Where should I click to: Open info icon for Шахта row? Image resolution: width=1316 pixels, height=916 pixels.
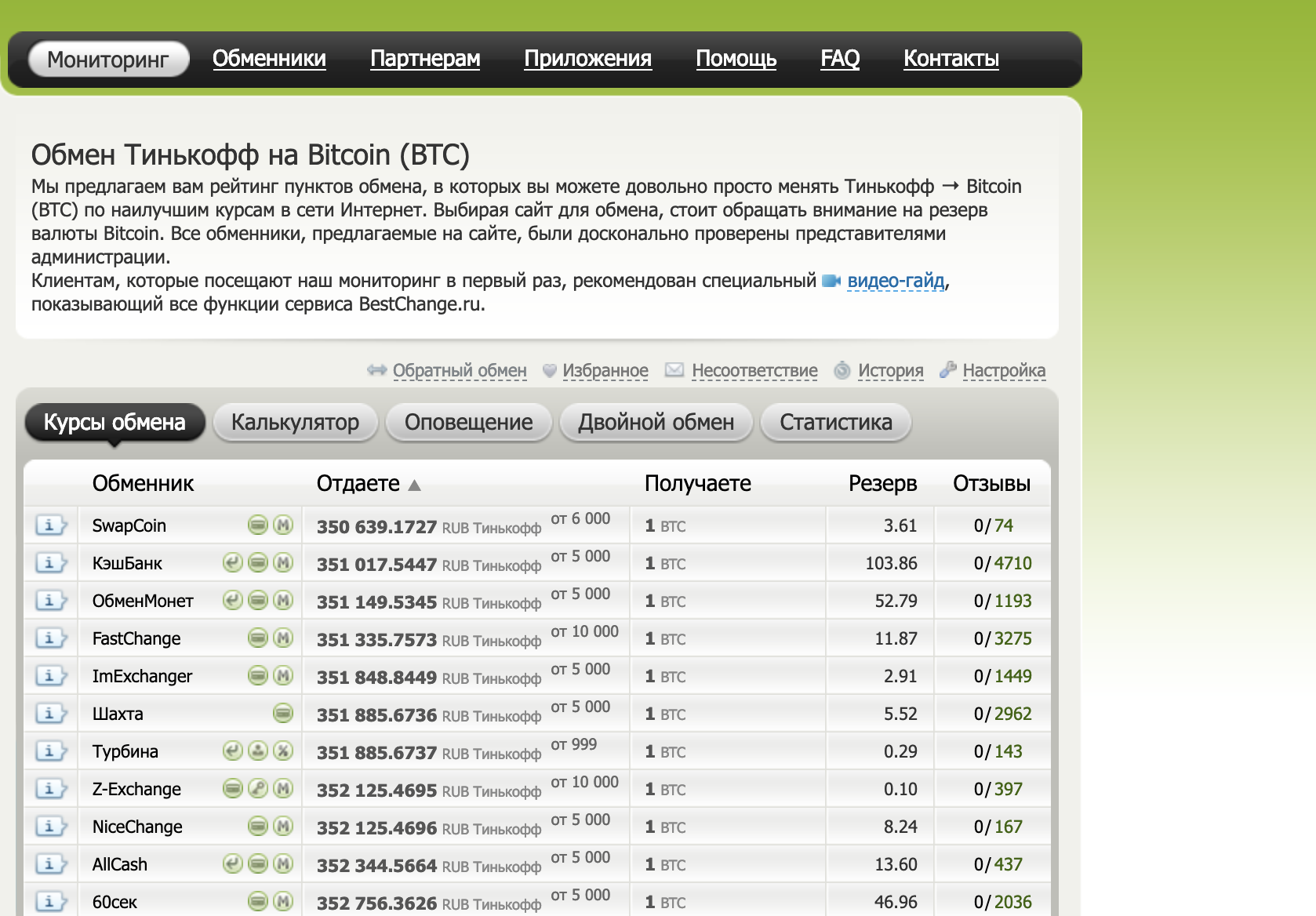click(x=51, y=714)
